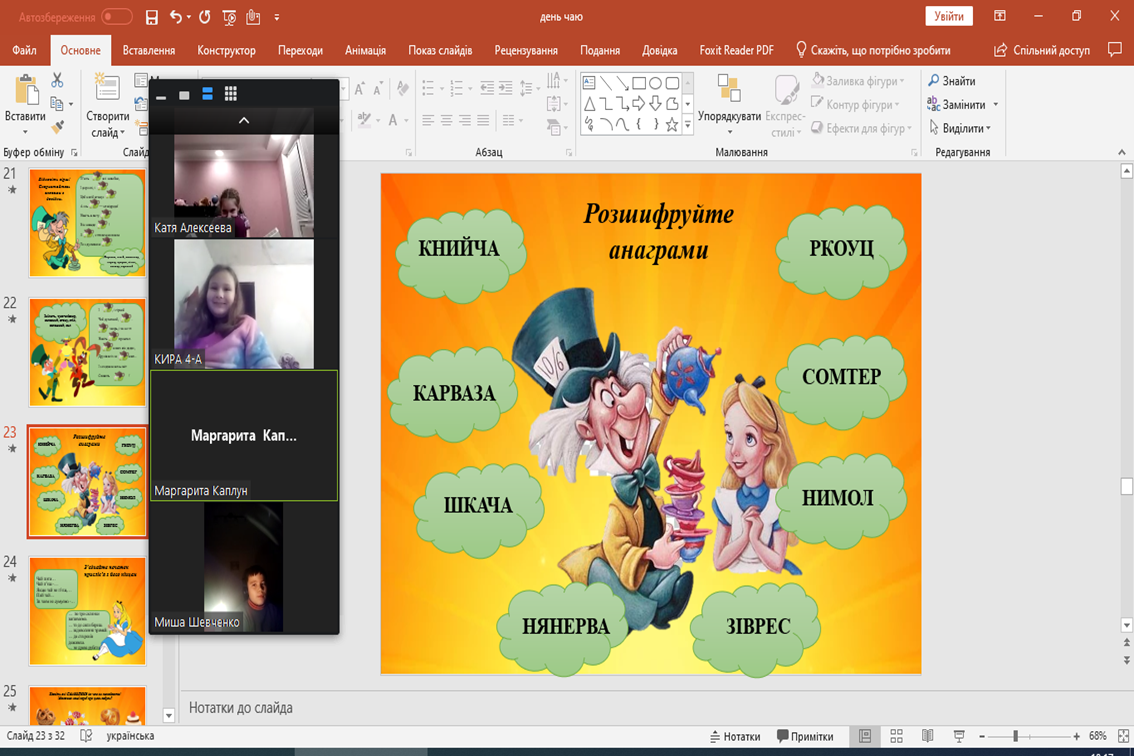Viewport: 1134px width, 756px height.
Task: Show single active speaker in Zoom panel
Action: pyautogui.click(x=184, y=95)
